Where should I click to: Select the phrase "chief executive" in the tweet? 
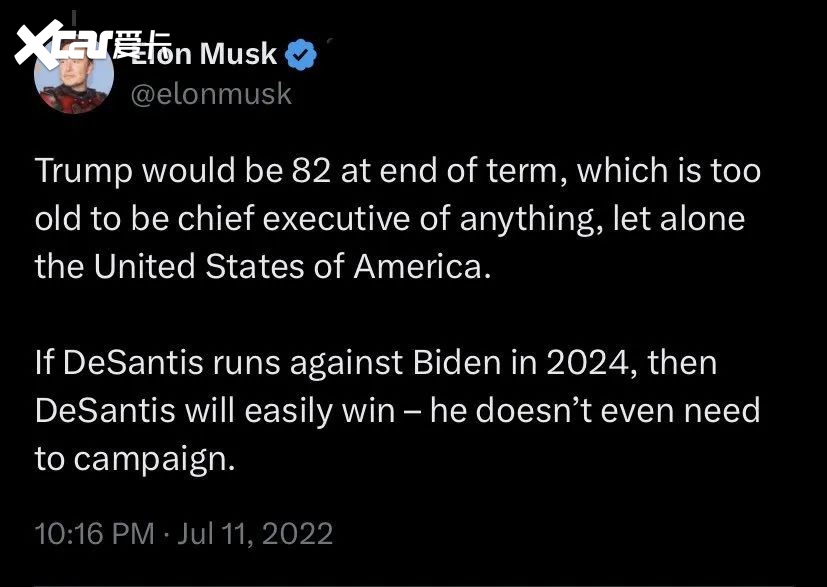point(293,219)
